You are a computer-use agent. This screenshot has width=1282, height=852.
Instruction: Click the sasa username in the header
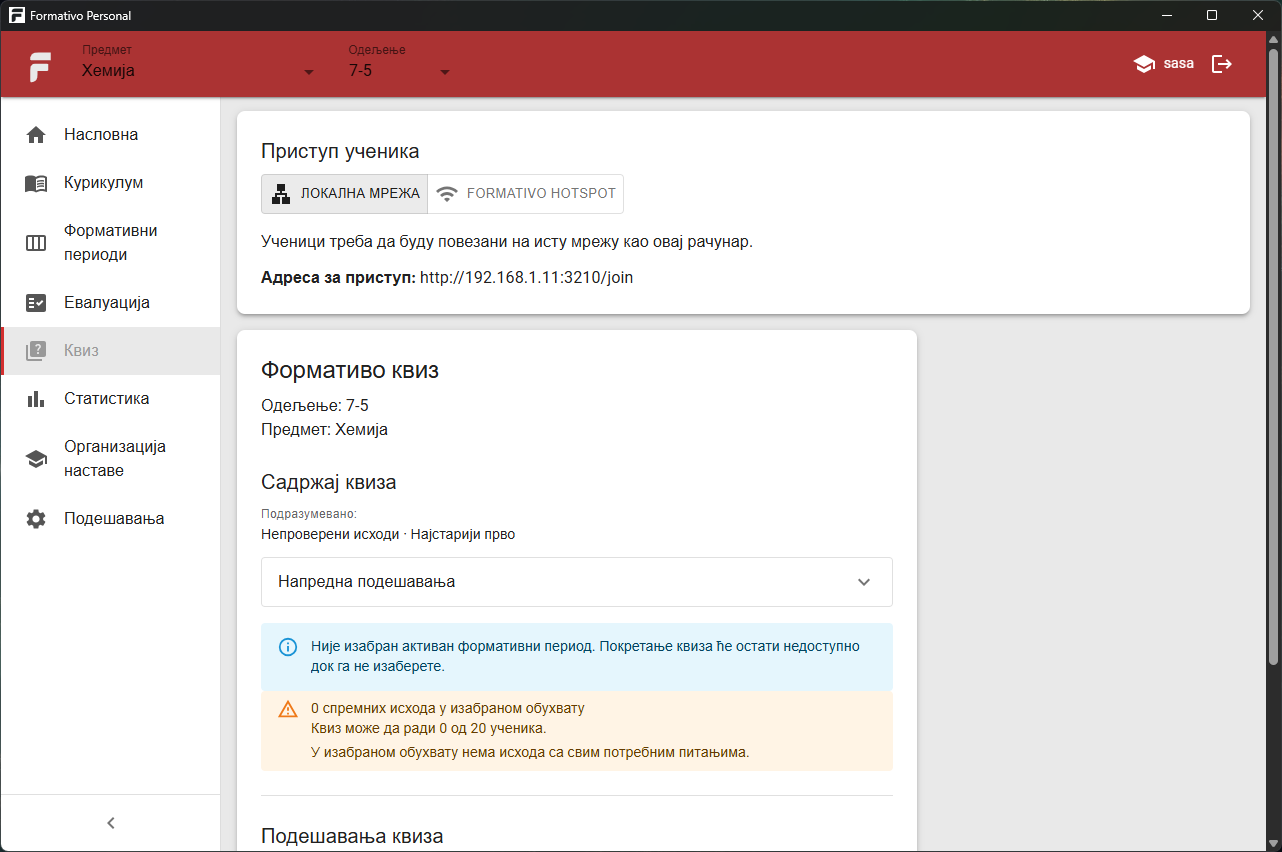pyautogui.click(x=1179, y=64)
